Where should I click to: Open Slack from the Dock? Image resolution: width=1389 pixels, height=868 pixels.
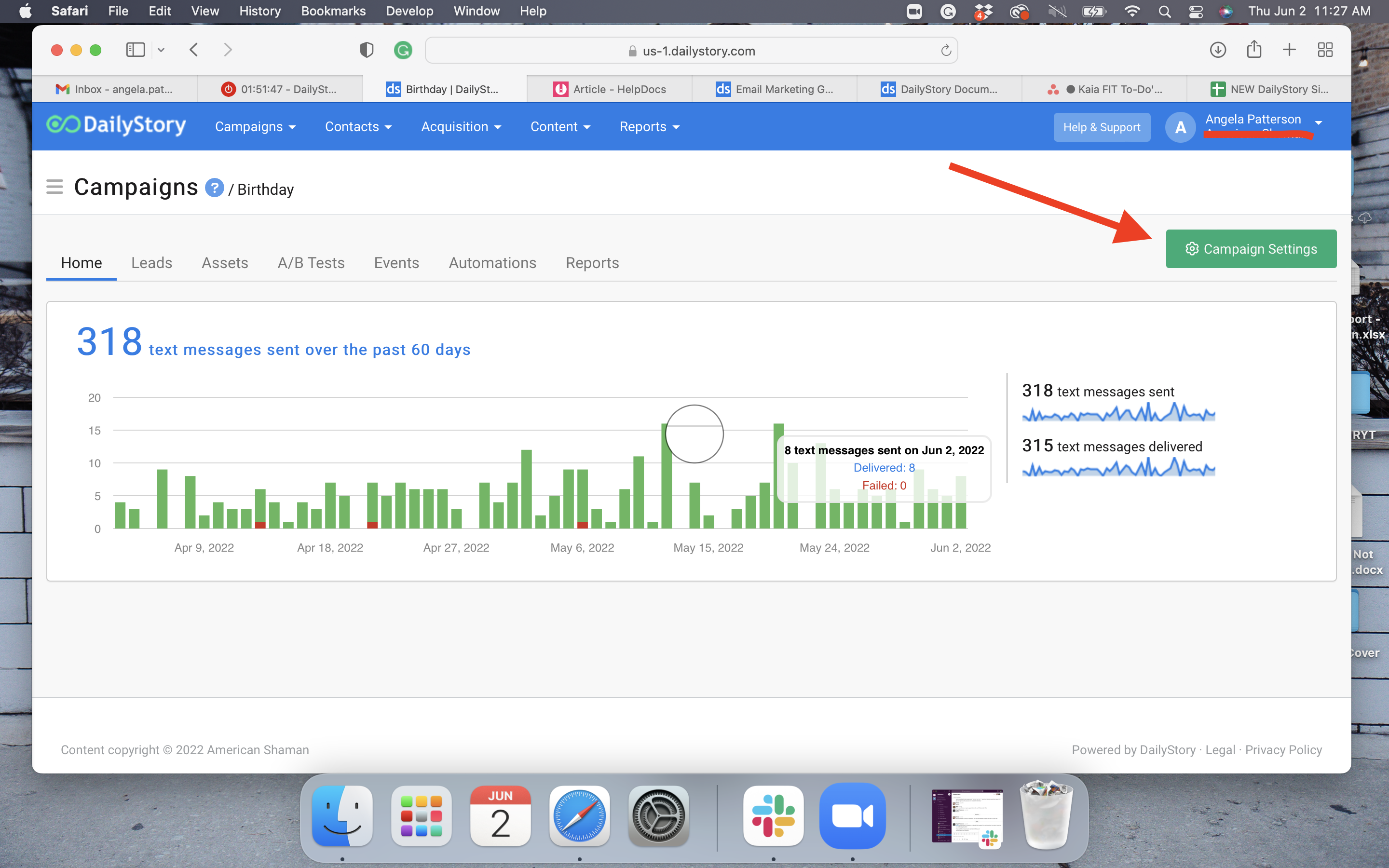(773, 816)
